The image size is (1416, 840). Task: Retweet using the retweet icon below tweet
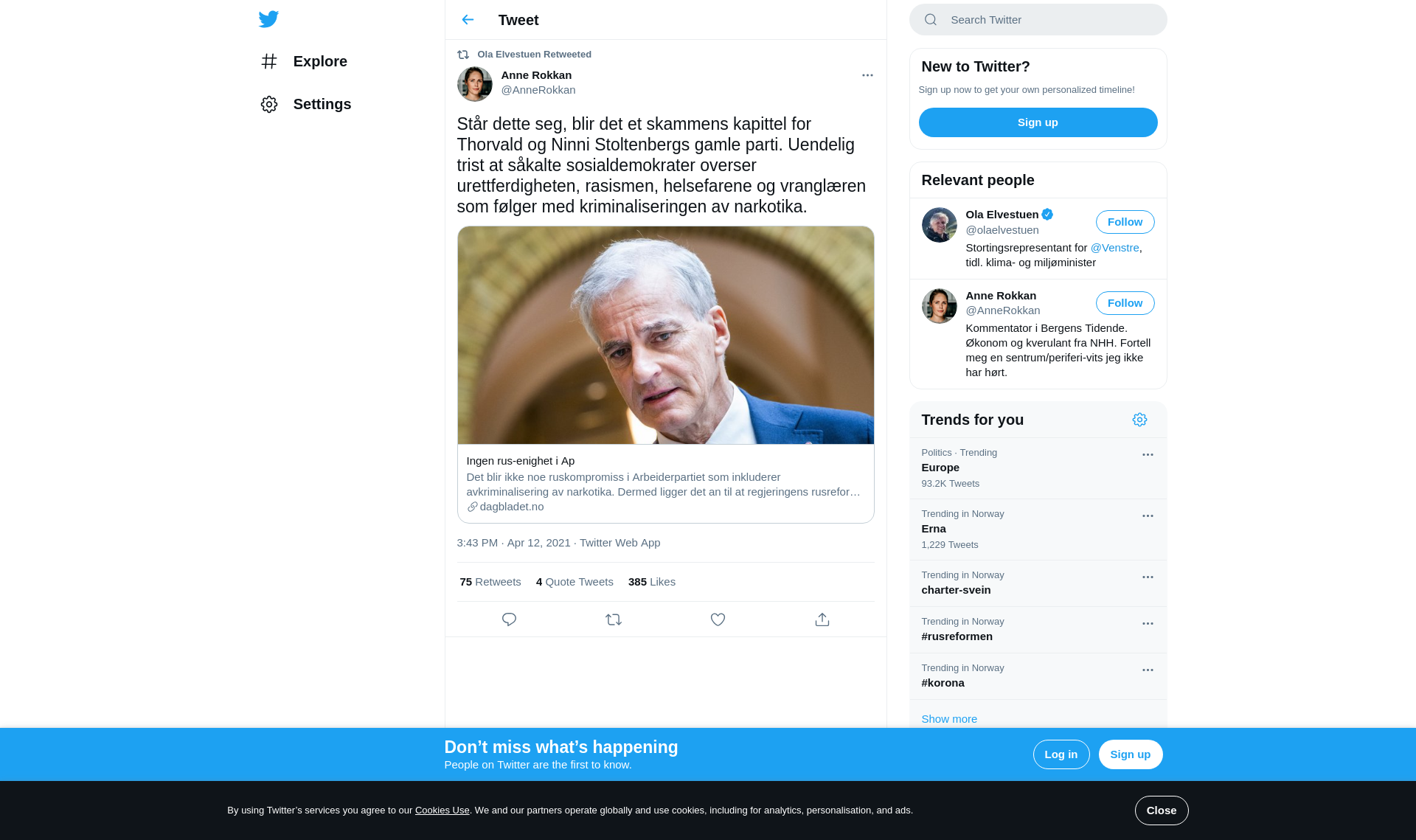[614, 619]
